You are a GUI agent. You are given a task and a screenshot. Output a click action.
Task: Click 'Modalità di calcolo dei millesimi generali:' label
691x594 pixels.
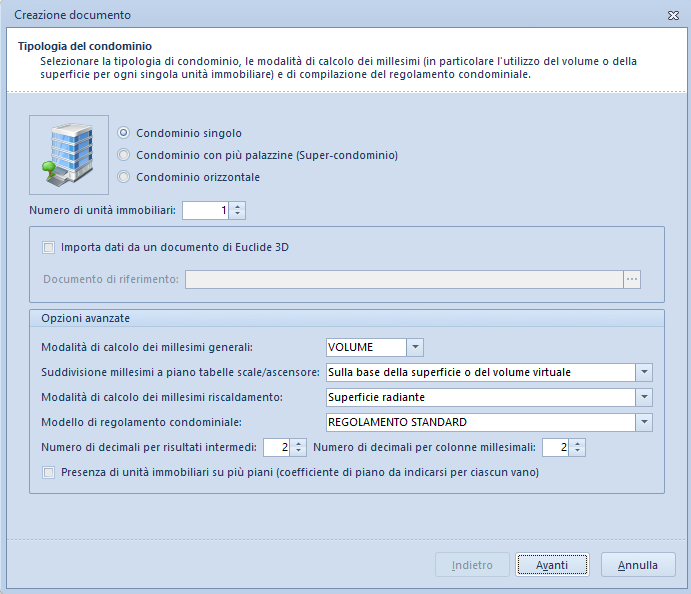pyautogui.click(x=147, y=347)
